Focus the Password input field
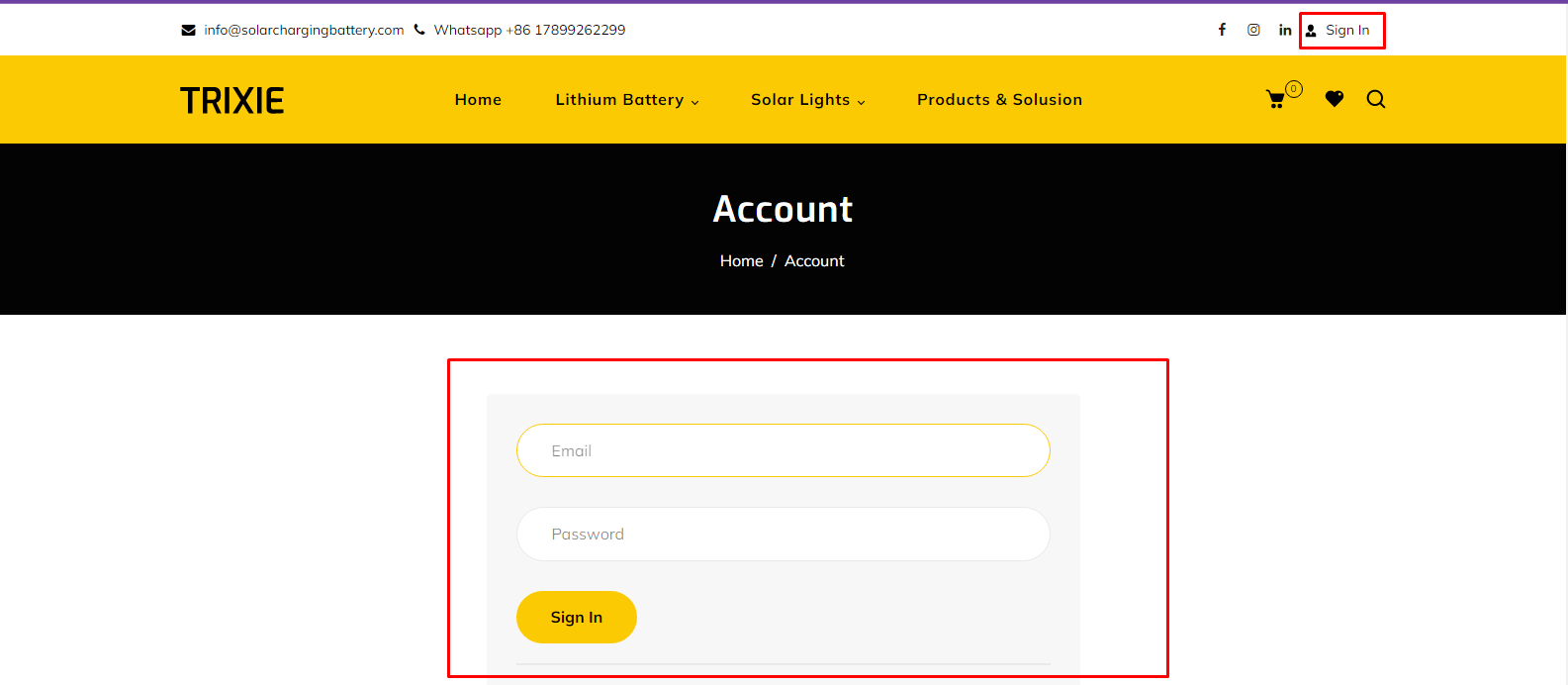The height and width of the screenshot is (685, 1568). [784, 534]
